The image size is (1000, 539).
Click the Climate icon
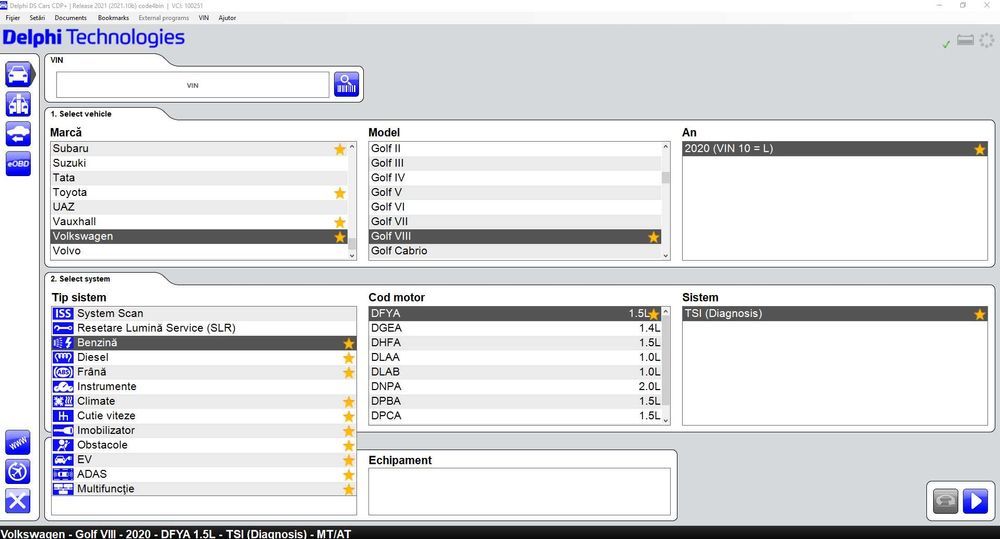[x=63, y=401]
